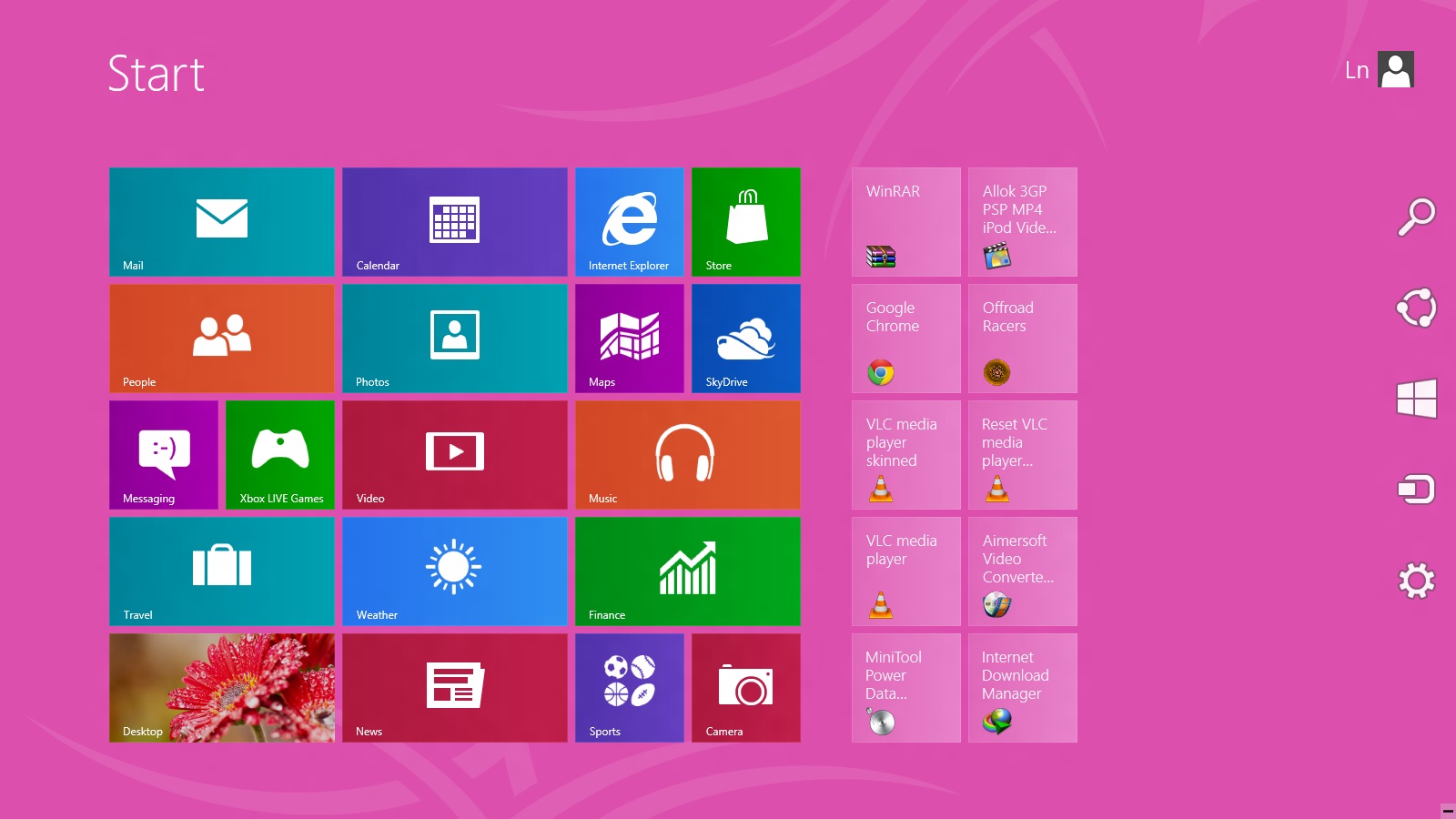1456x819 pixels.
Task: Open the Devices charm
Action: (1417, 490)
